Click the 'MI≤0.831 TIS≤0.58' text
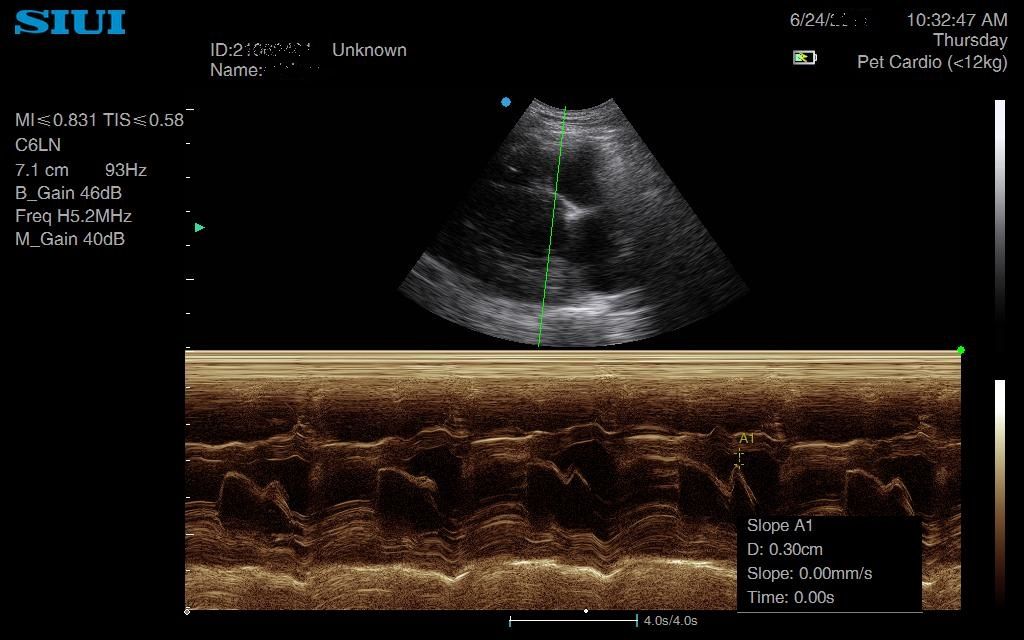 (x=99, y=120)
